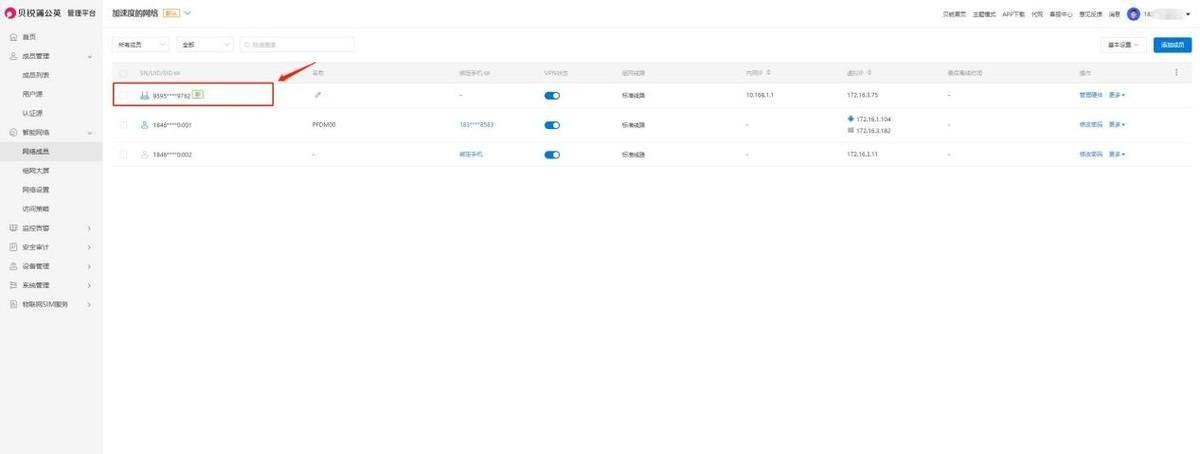Viewport: 1200px width, 454px height.
Task: Click the sort icon on 虚拟IP column
Action: tap(870, 72)
